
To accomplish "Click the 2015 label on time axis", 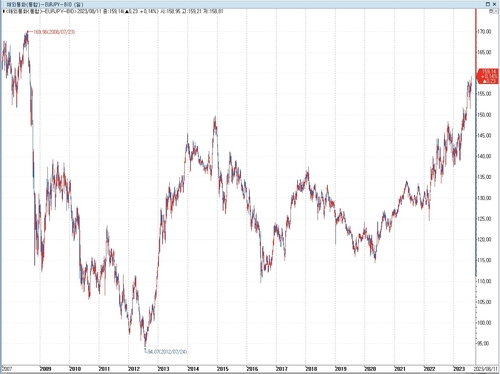I will pyautogui.click(x=223, y=369).
